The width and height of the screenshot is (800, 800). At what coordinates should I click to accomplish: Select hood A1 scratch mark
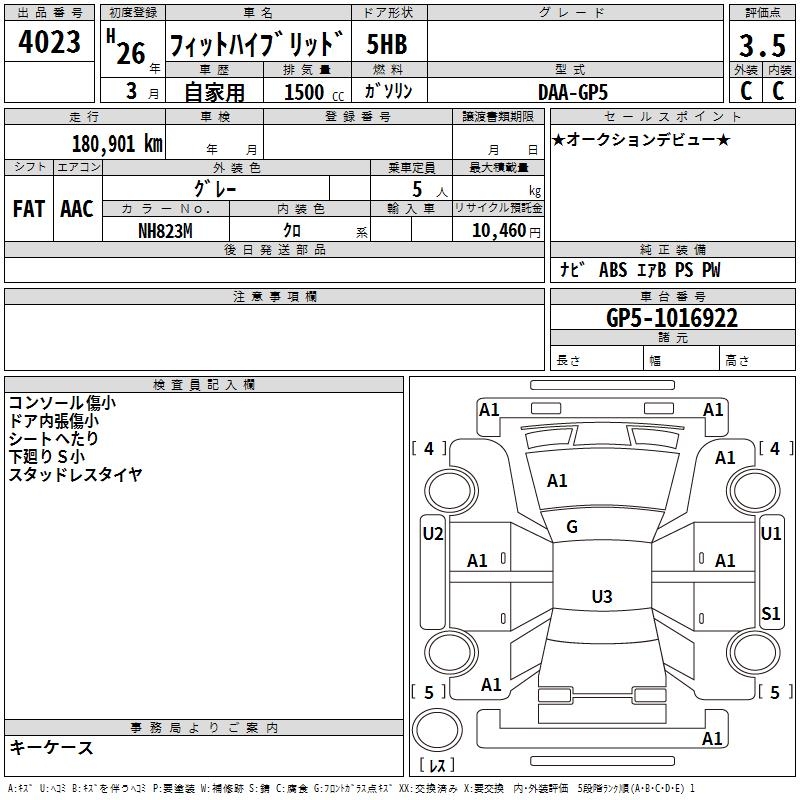pos(557,481)
